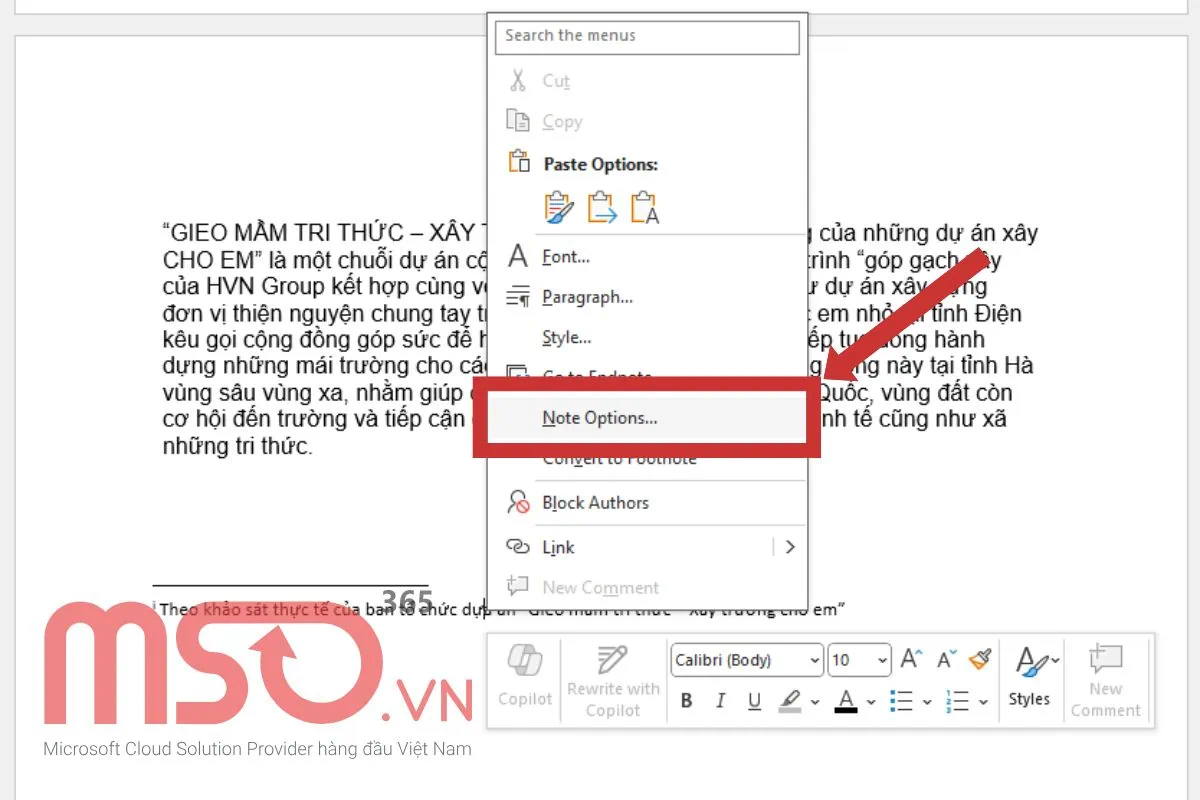The width and height of the screenshot is (1200, 800).
Task: Apply the text highlight pen
Action: click(x=790, y=700)
